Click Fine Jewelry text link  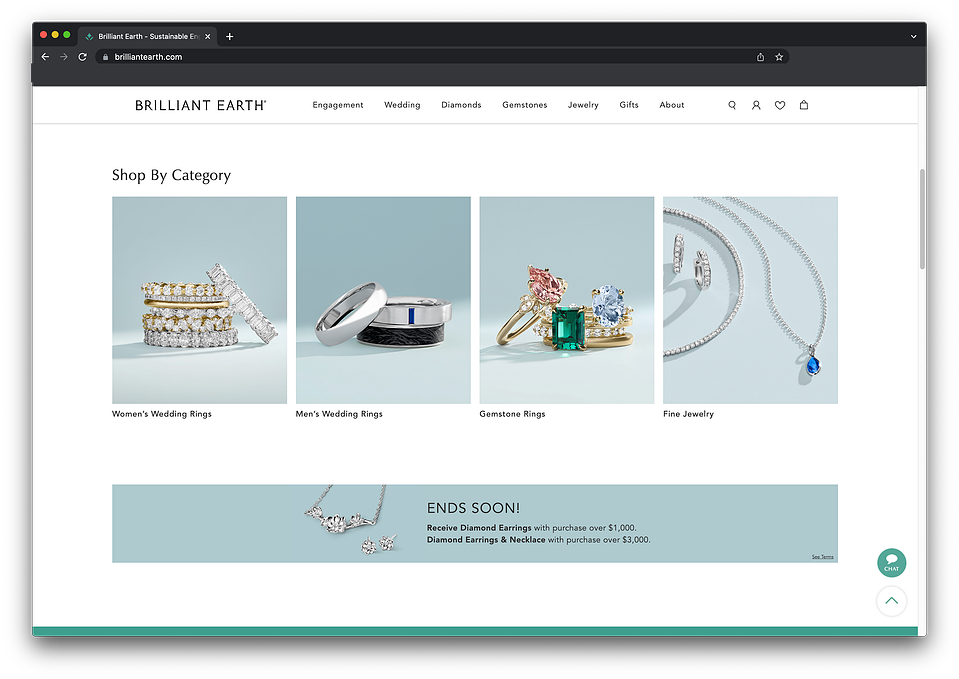688,414
